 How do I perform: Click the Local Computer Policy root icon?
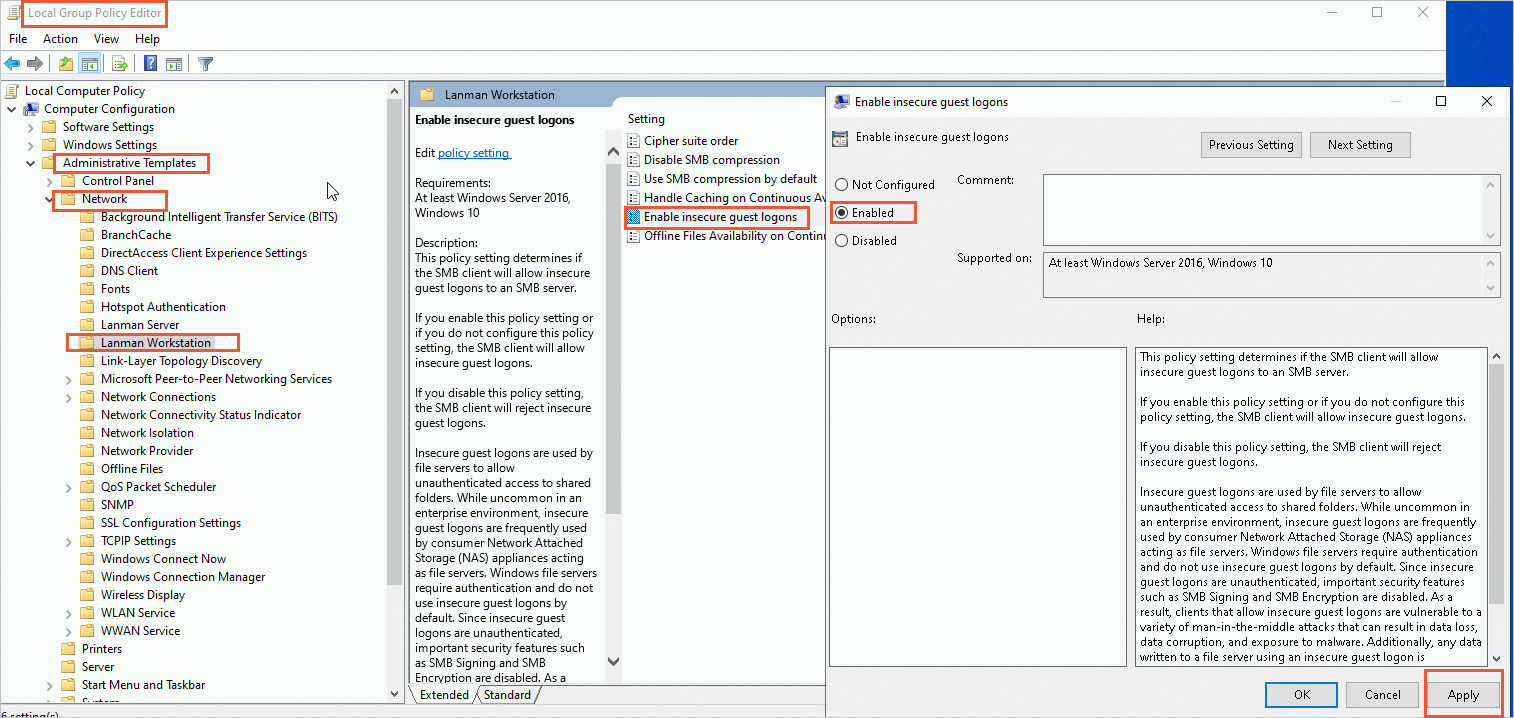coord(13,91)
